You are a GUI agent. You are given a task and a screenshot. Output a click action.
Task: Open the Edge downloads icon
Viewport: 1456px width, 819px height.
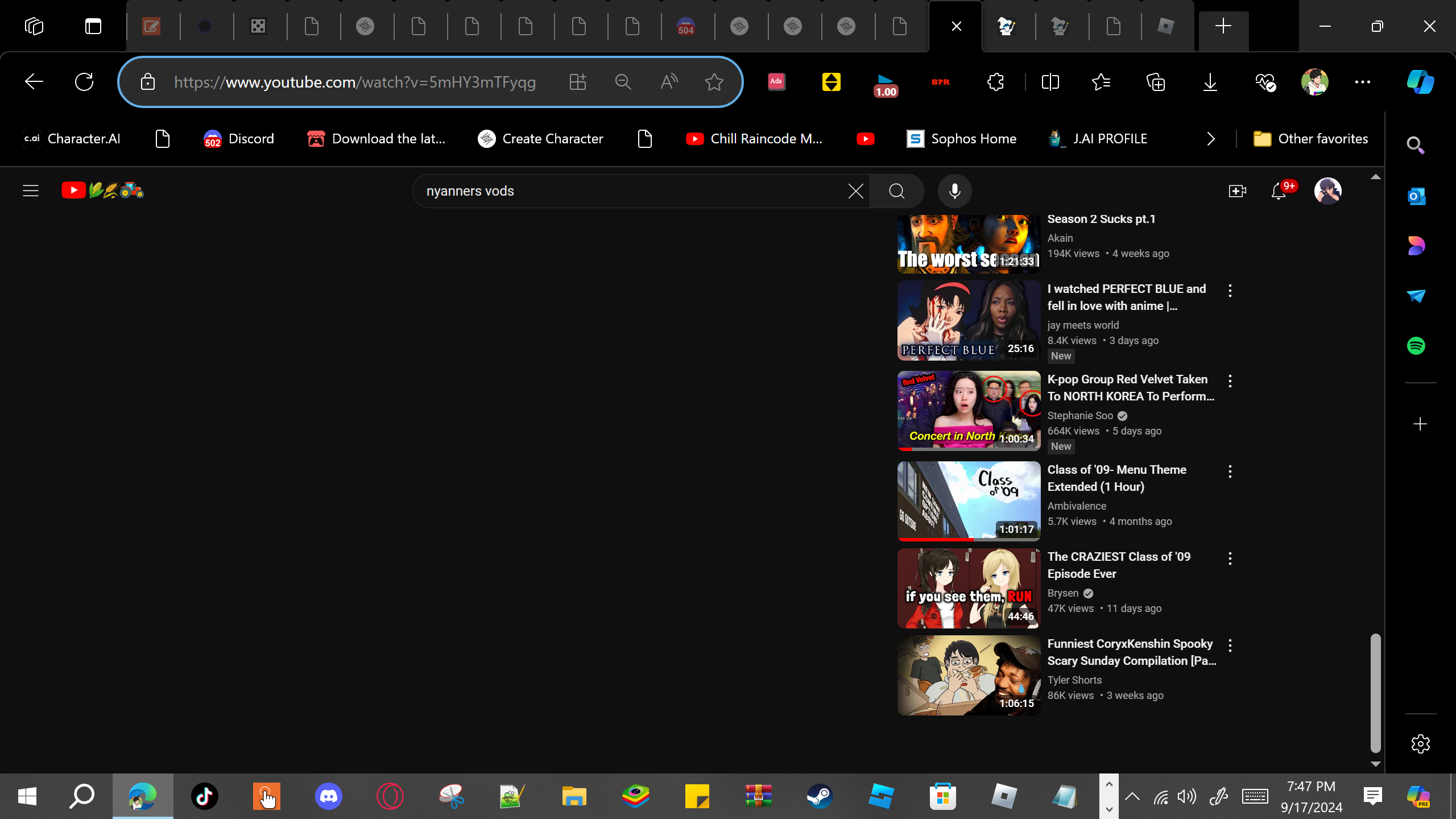pos(1210,82)
